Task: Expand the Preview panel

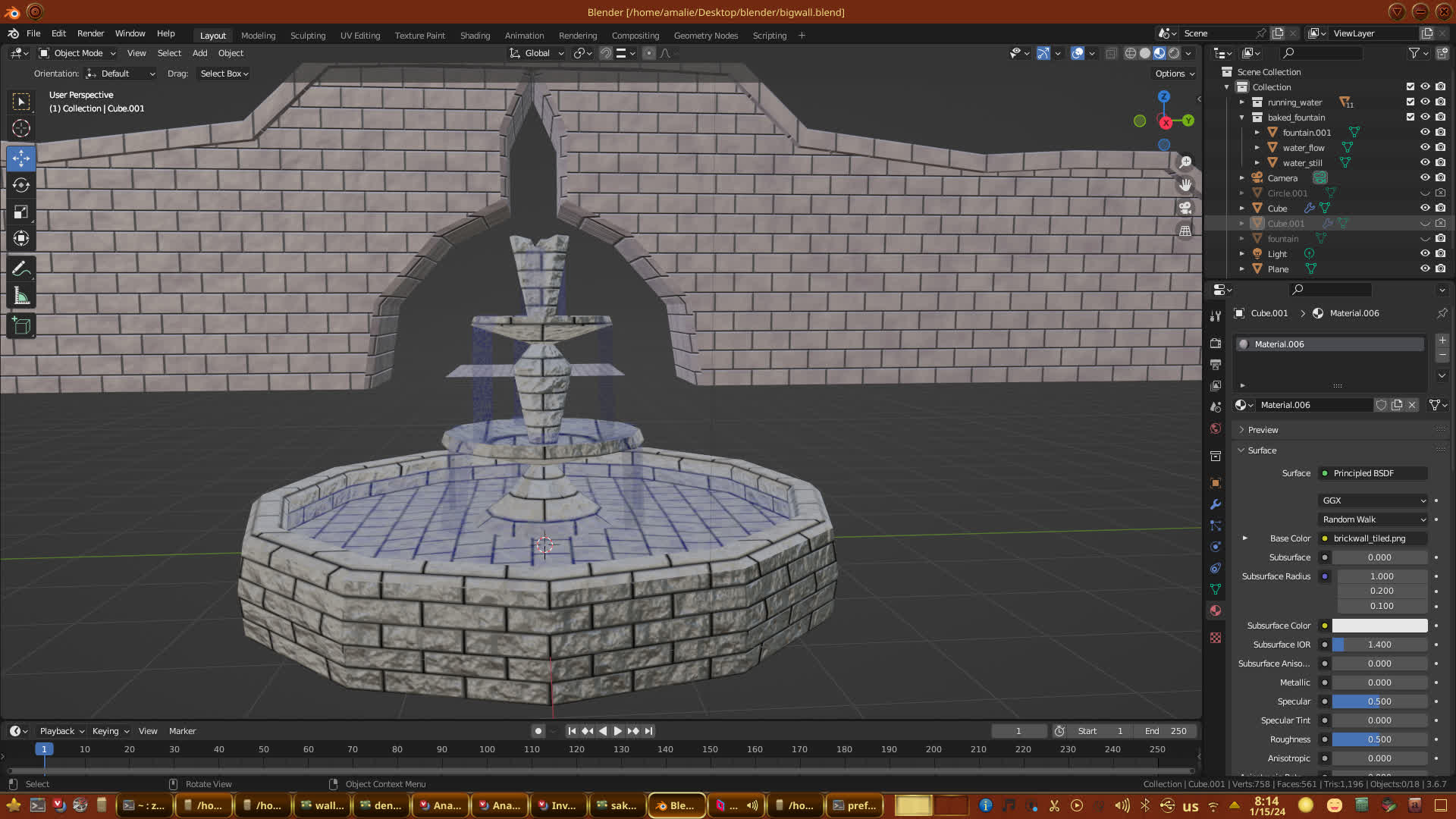Action: [x=1263, y=430]
